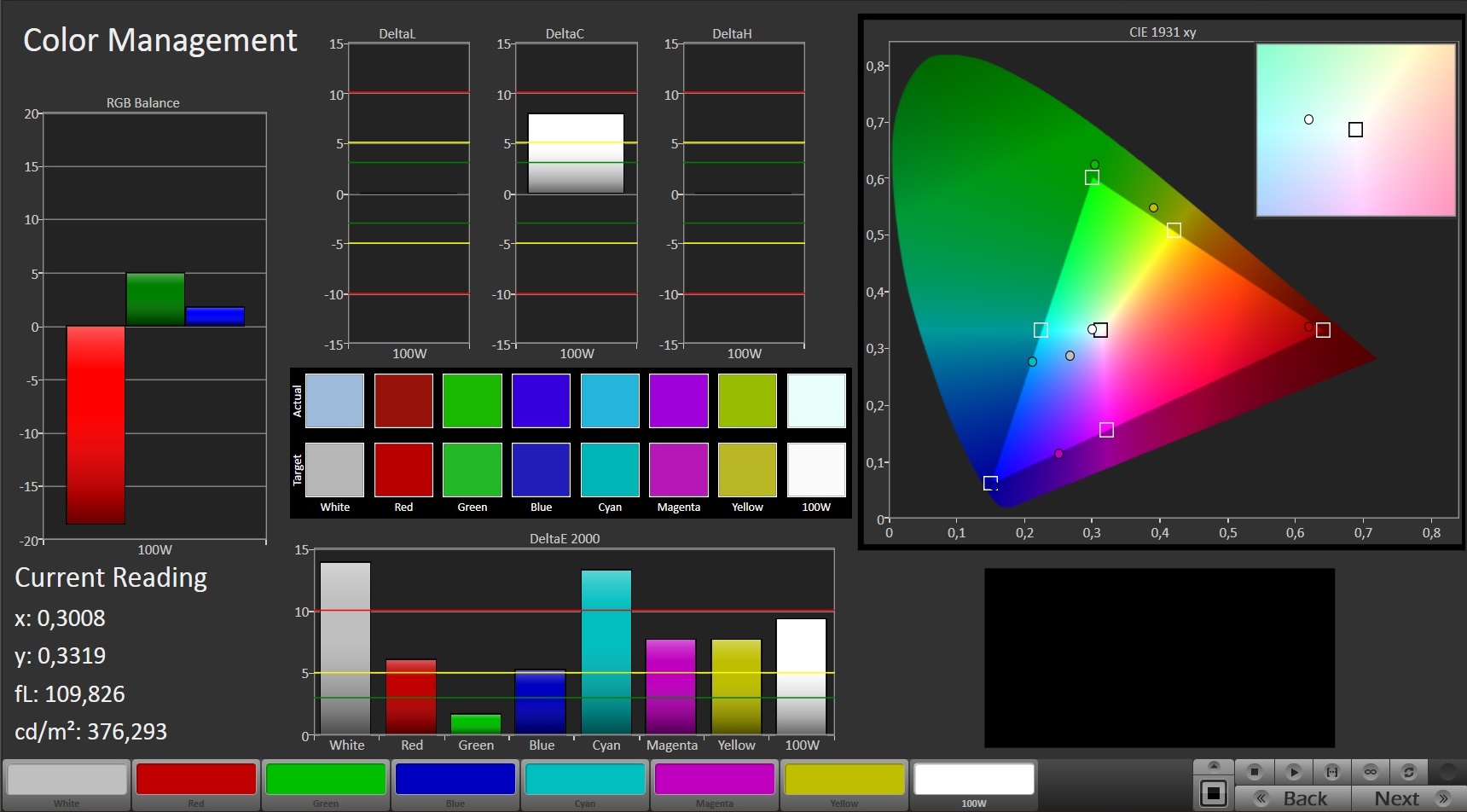The height and width of the screenshot is (812, 1467).
Task: Go to the previous page with Back
Action: pyautogui.click(x=1293, y=798)
